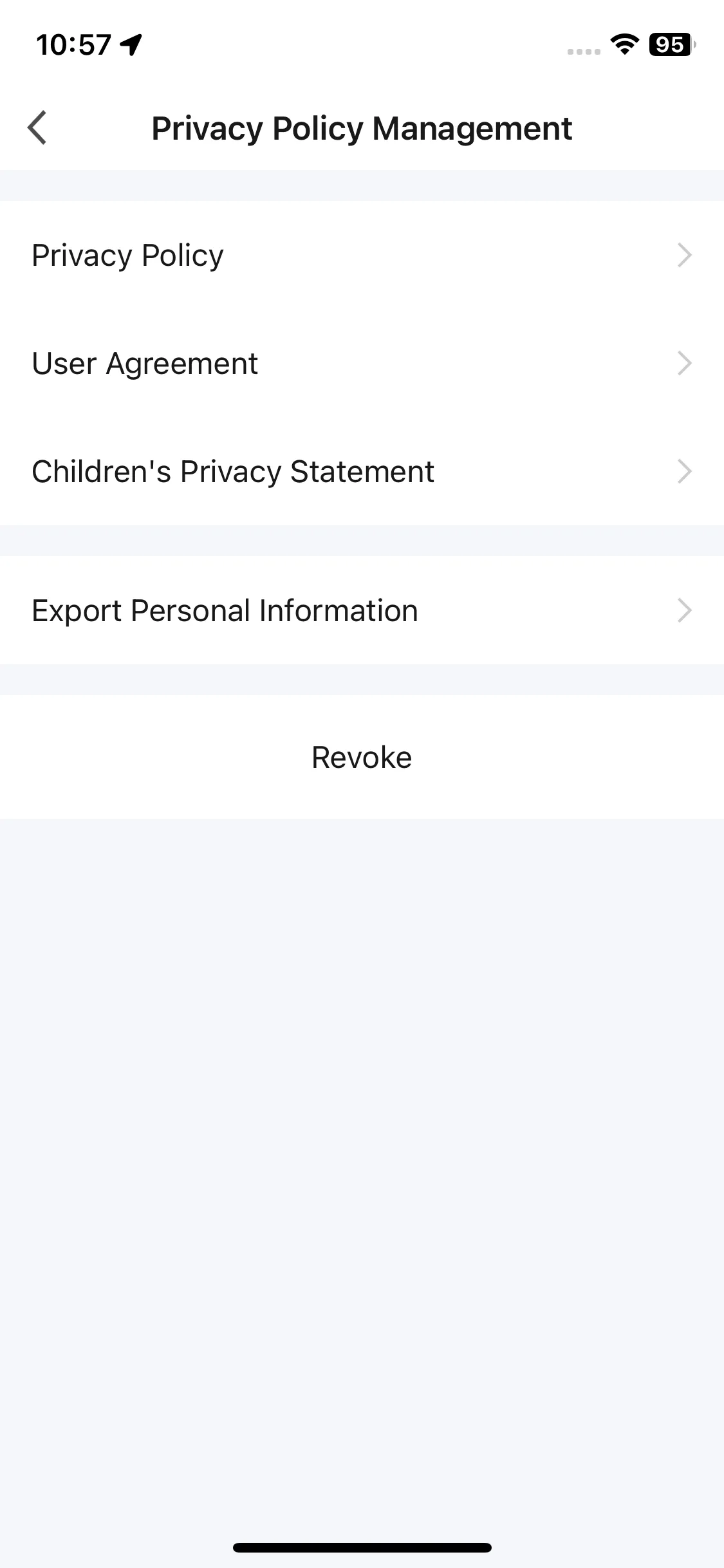This screenshot has width=724, height=1568.
Task: Tap the chevron beside Children's Privacy Statement
Action: tap(684, 471)
